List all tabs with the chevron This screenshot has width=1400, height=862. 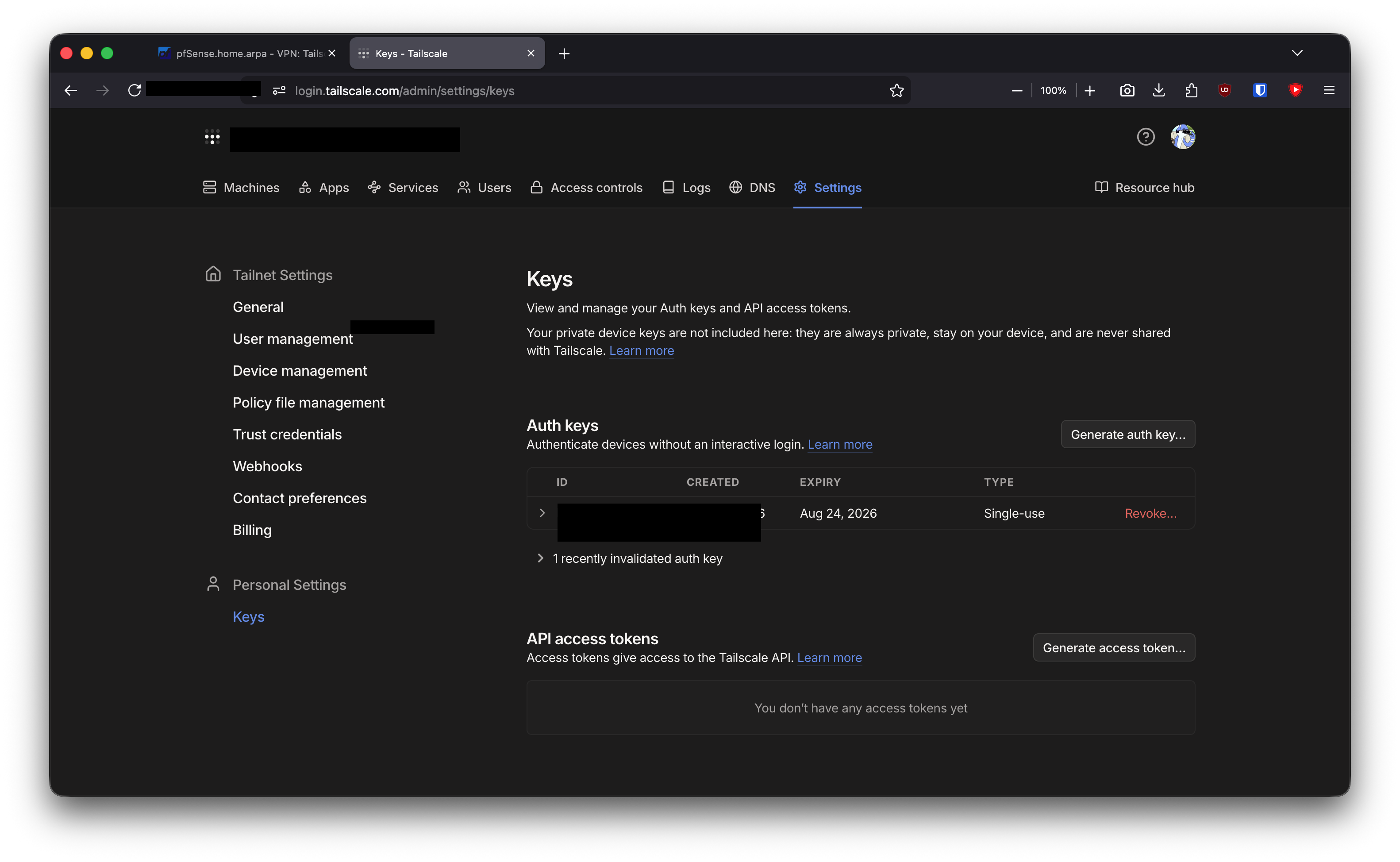pyautogui.click(x=1297, y=53)
